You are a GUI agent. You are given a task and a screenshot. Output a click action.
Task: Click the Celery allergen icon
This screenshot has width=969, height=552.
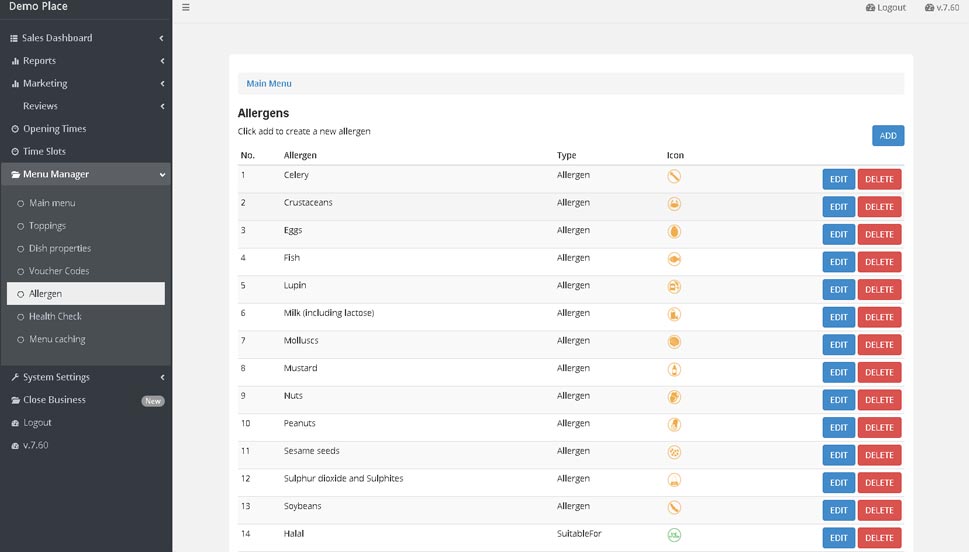tap(674, 177)
